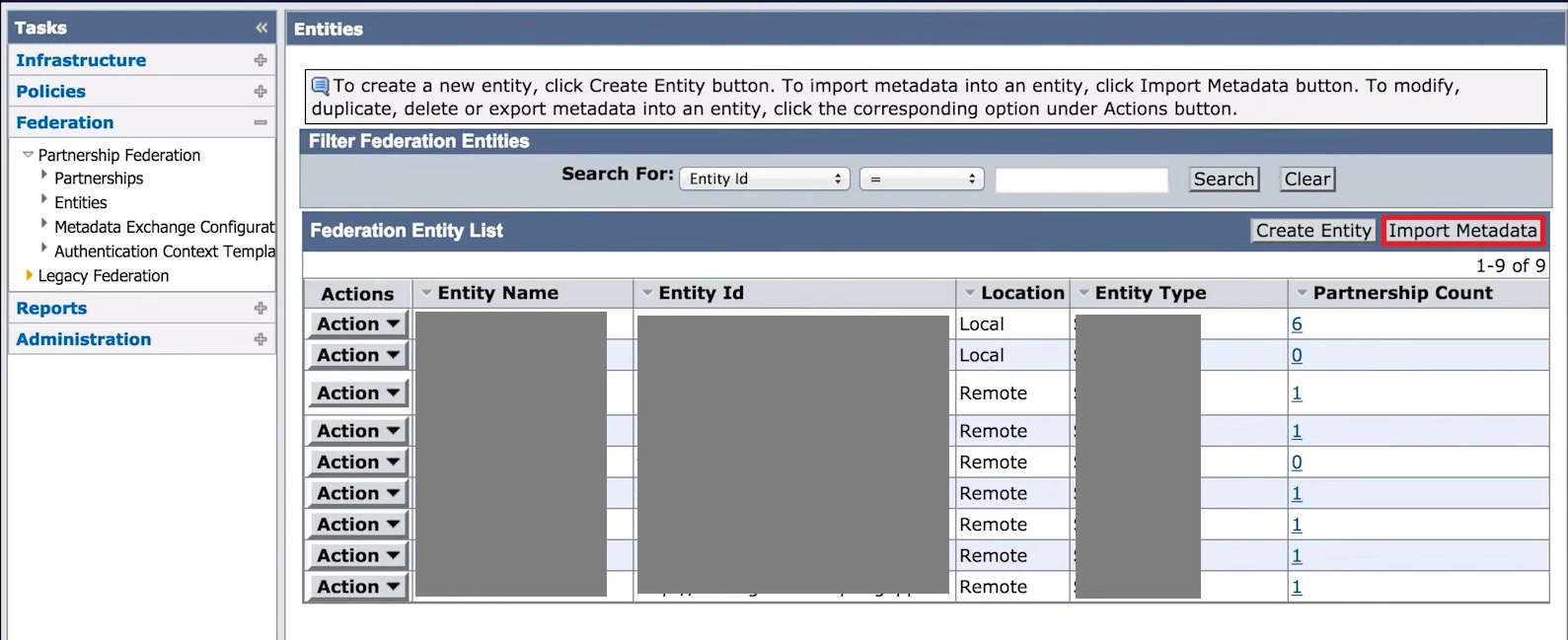1568x640 pixels.
Task: Open partnership count link 6
Action: tap(1297, 324)
